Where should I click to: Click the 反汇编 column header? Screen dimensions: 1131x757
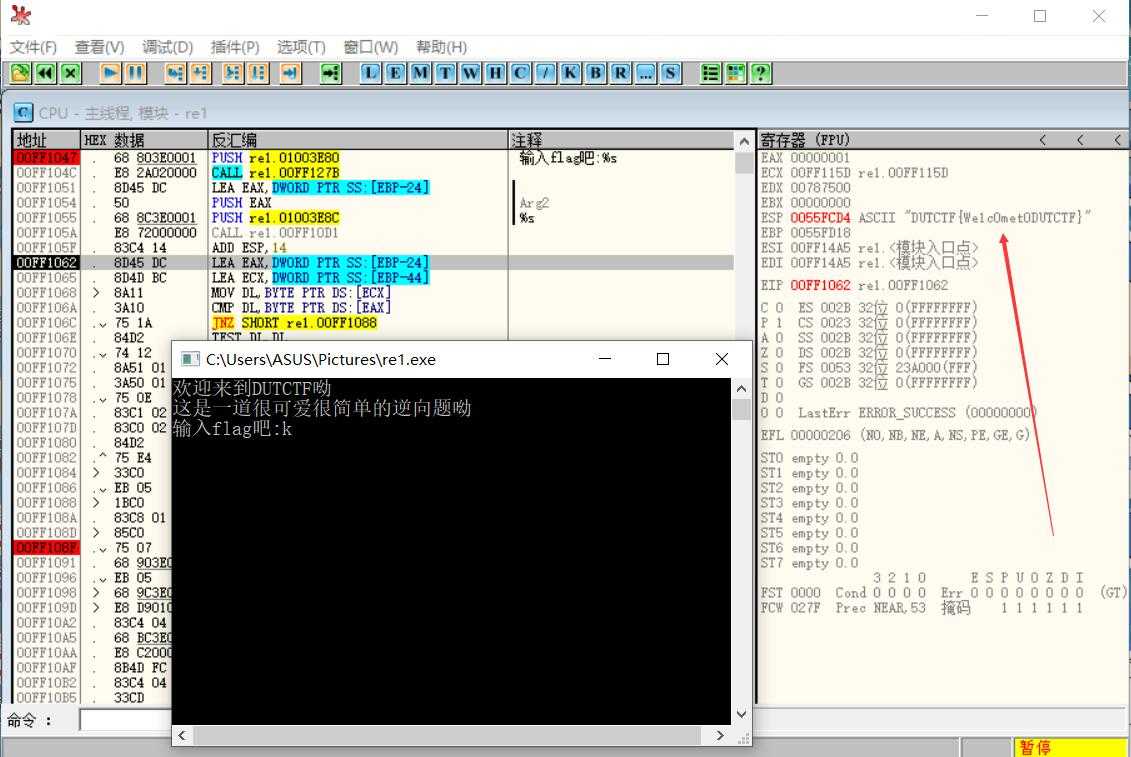[358, 140]
